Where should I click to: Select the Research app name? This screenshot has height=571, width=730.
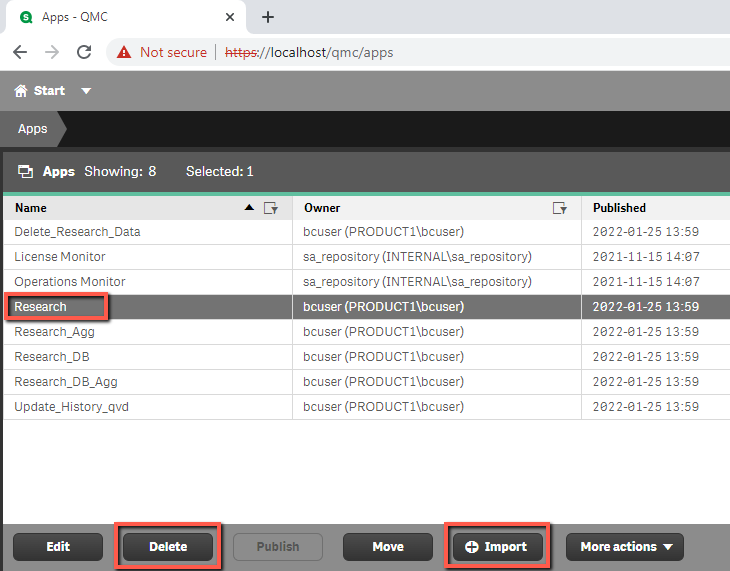coord(41,307)
